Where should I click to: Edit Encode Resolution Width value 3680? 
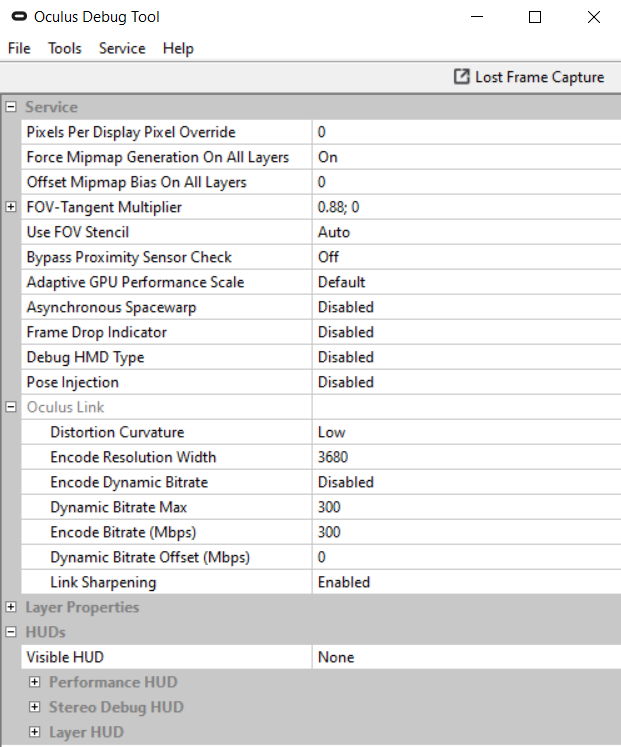coord(467,457)
